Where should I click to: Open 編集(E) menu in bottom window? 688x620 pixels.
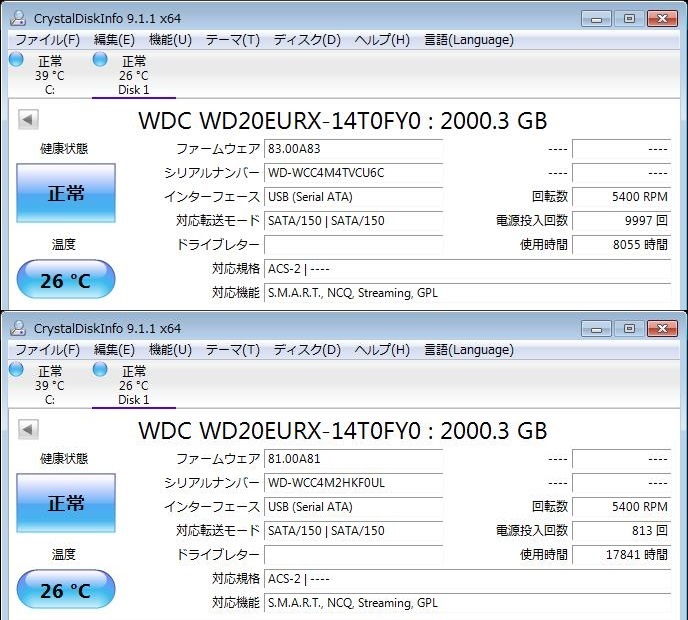114,350
